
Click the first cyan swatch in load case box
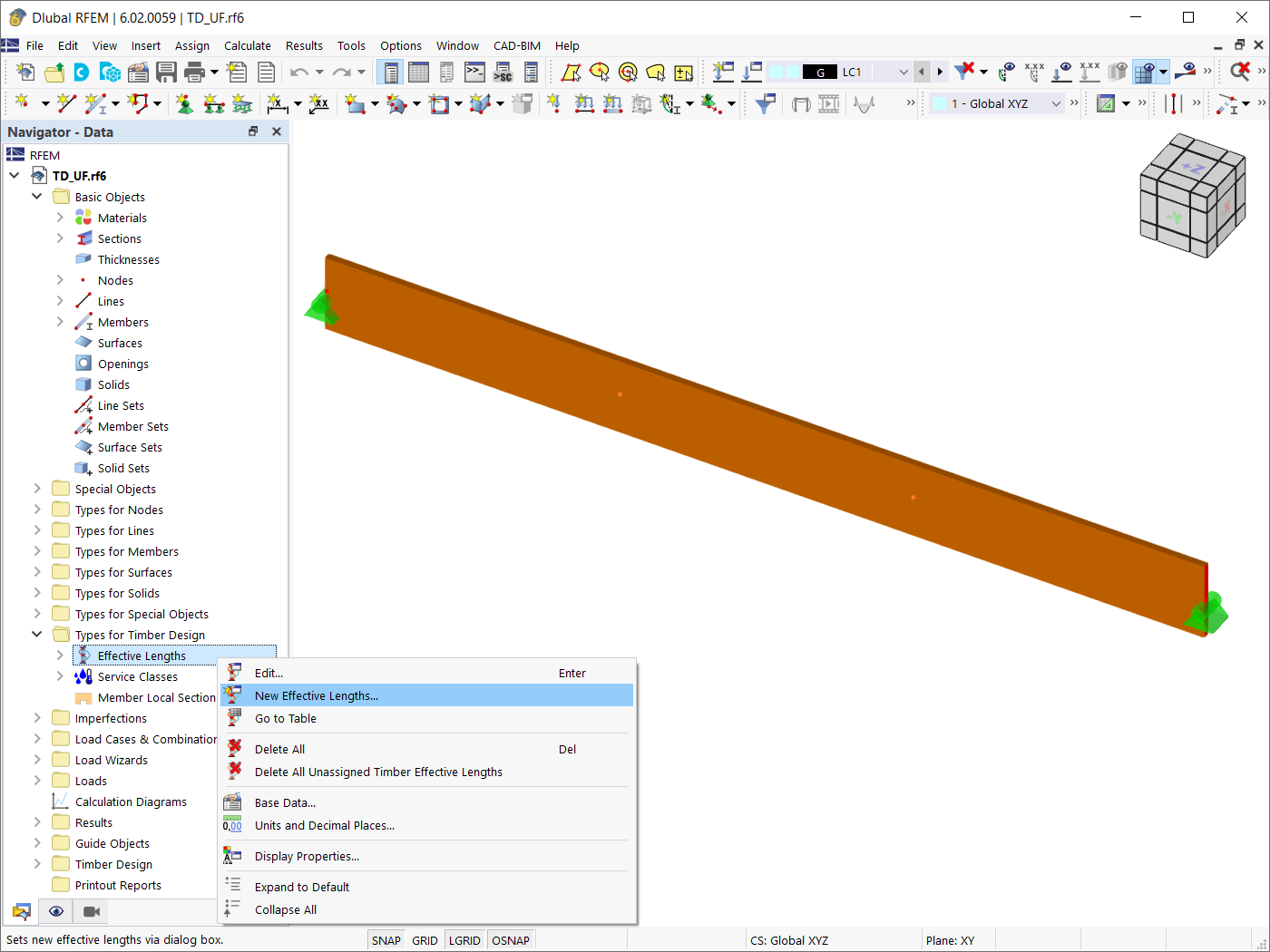[777, 72]
